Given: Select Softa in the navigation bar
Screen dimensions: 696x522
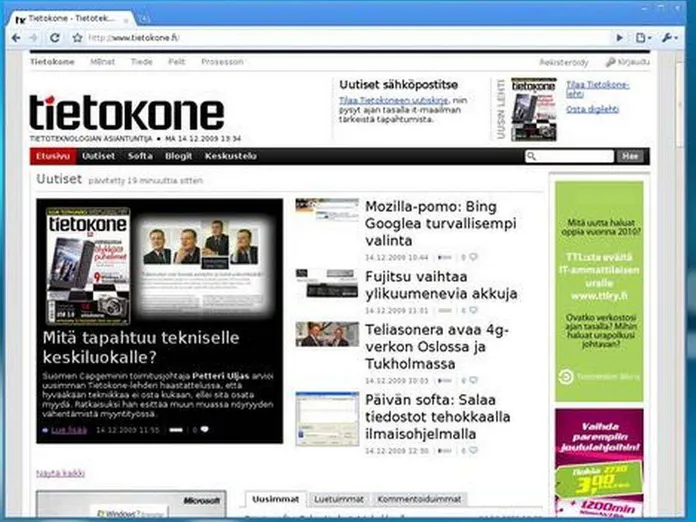Looking at the screenshot, I should pos(140,156).
